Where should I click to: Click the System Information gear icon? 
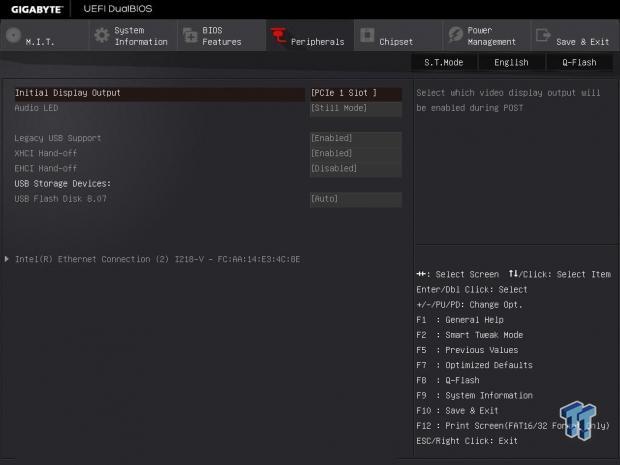click(101, 35)
